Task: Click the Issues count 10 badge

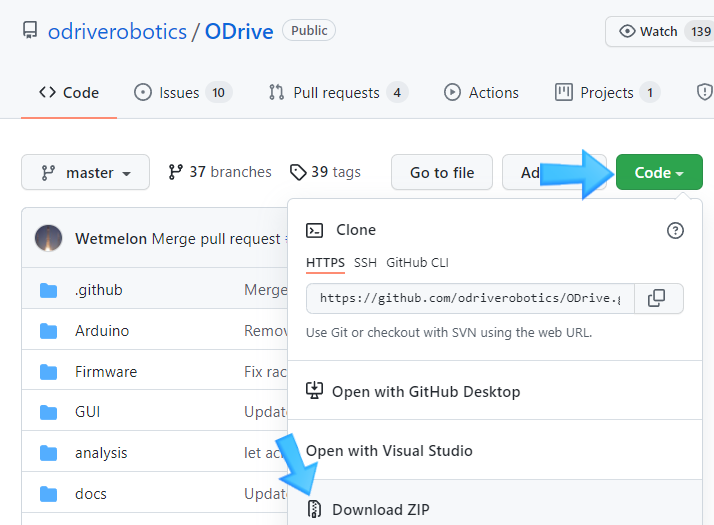Action: point(219,93)
